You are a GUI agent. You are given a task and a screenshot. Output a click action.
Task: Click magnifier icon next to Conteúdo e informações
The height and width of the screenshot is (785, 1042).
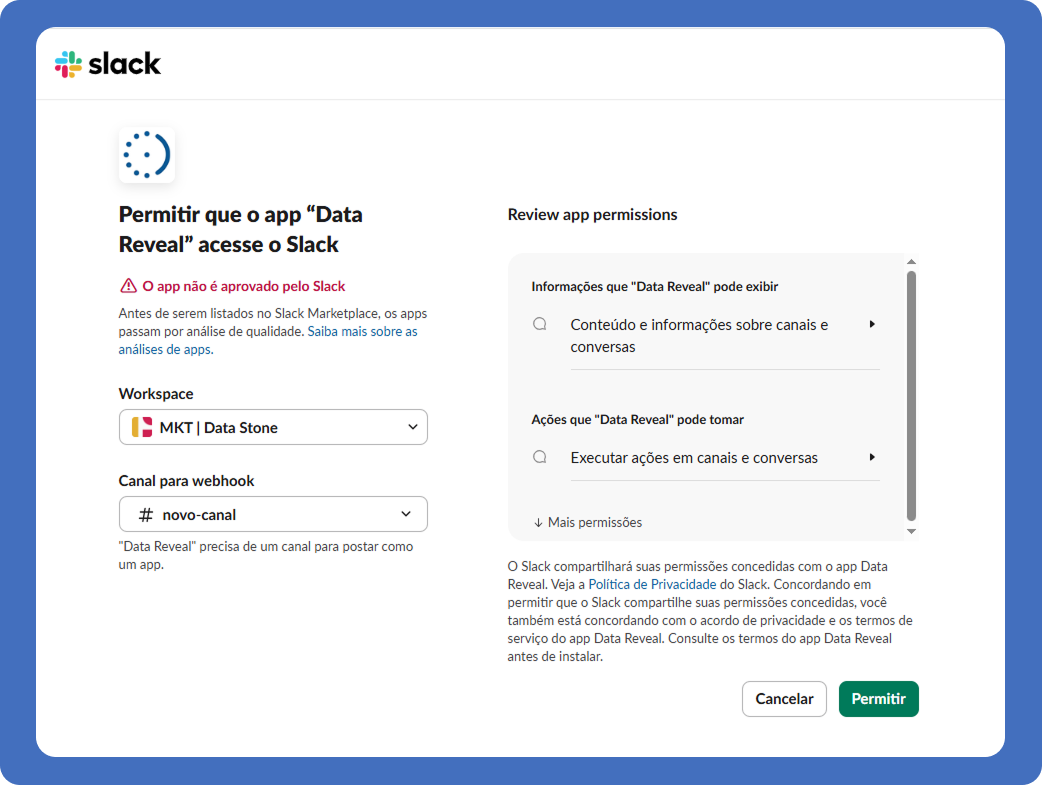[540, 324]
